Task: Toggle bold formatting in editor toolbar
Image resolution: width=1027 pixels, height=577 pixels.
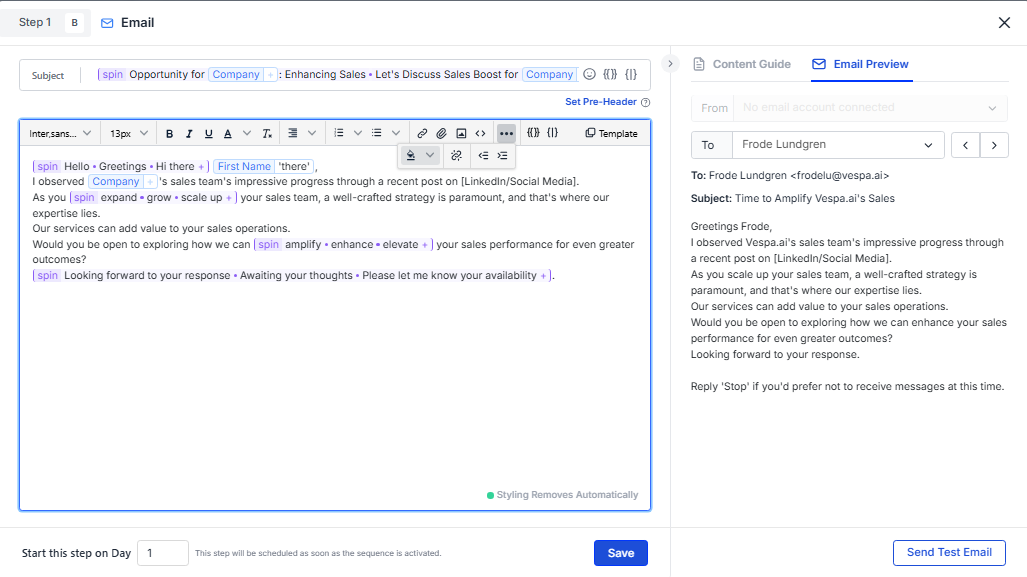Action: 170,134
